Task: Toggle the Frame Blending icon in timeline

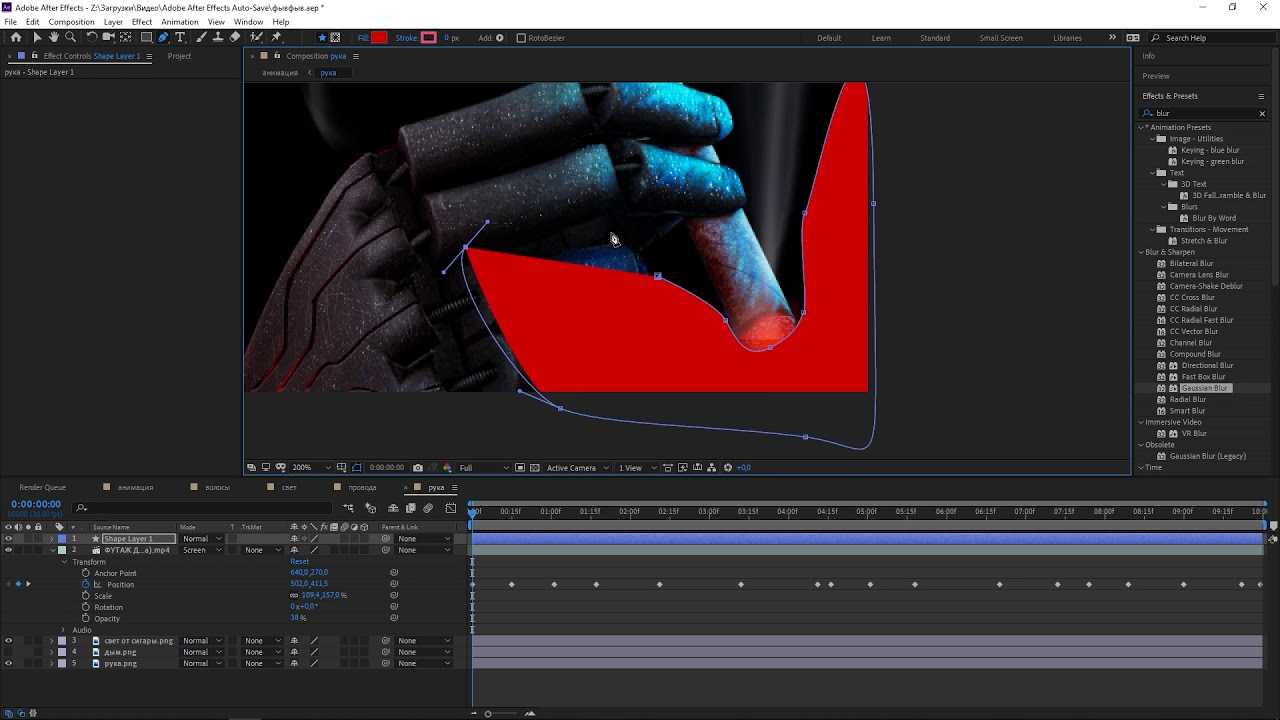Action: point(410,508)
